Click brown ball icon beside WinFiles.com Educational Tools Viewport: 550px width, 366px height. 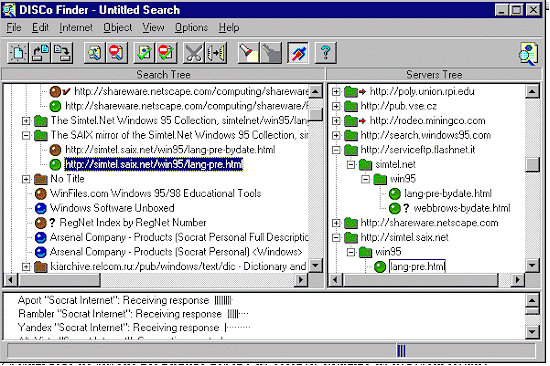(x=41, y=194)
